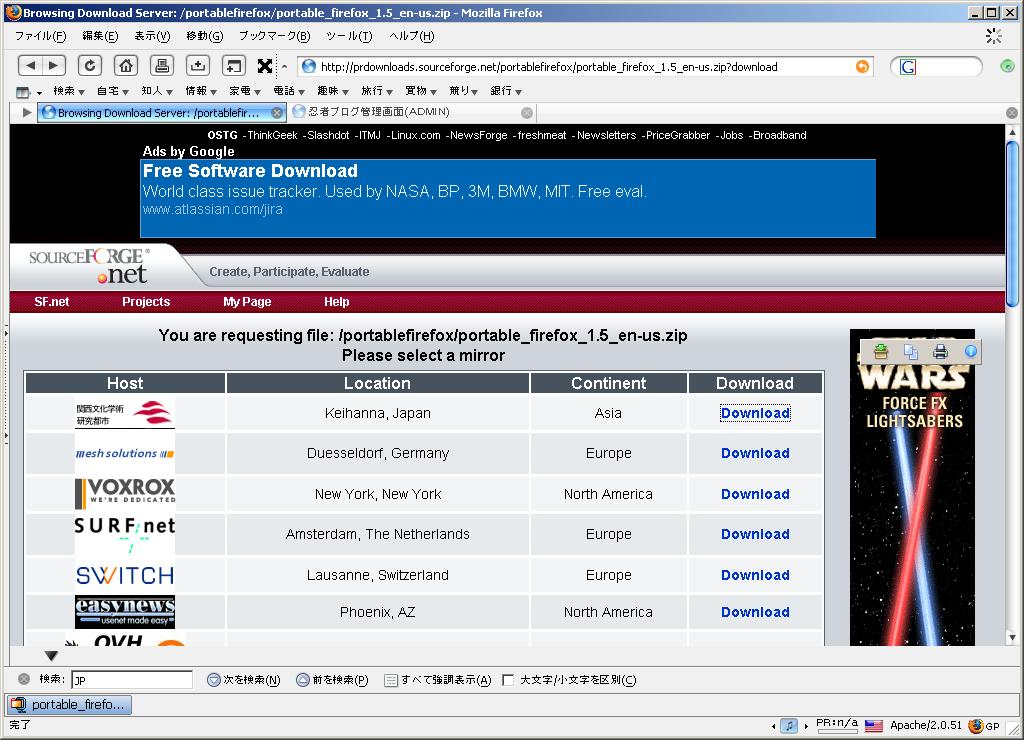Toggle すべて強調表示 highlight all
Viewport: 1024px width, 740px height.
[x=438, y=680]
